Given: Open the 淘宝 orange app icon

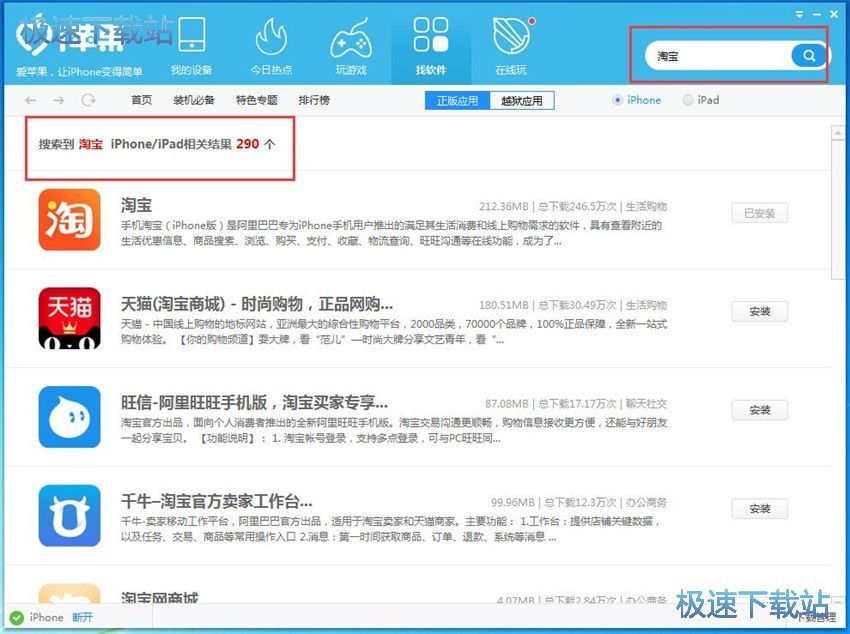Looking at the screenshot, I should [69, 219].
